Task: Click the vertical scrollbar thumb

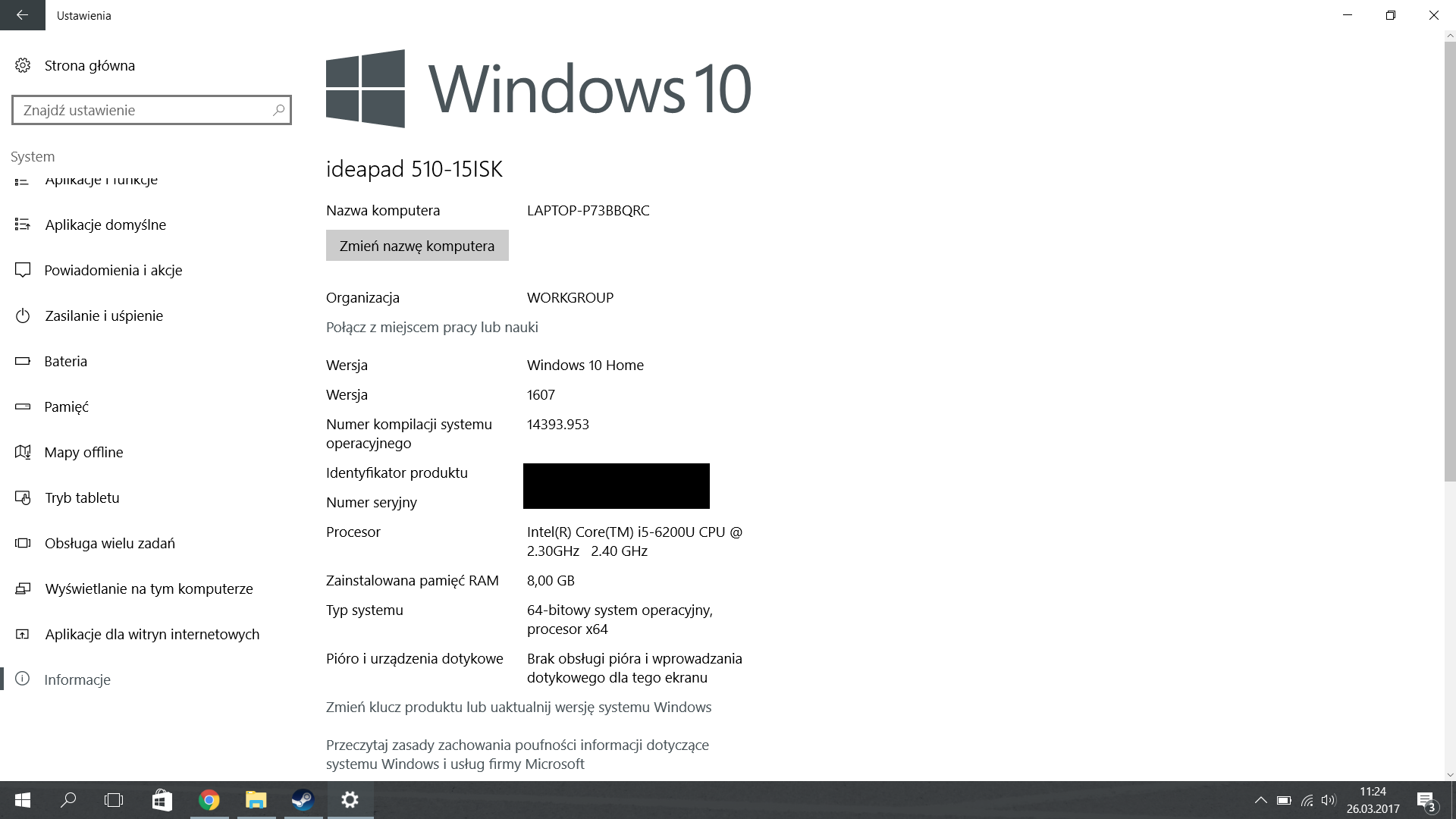Action: click(x=1450, y=262)
